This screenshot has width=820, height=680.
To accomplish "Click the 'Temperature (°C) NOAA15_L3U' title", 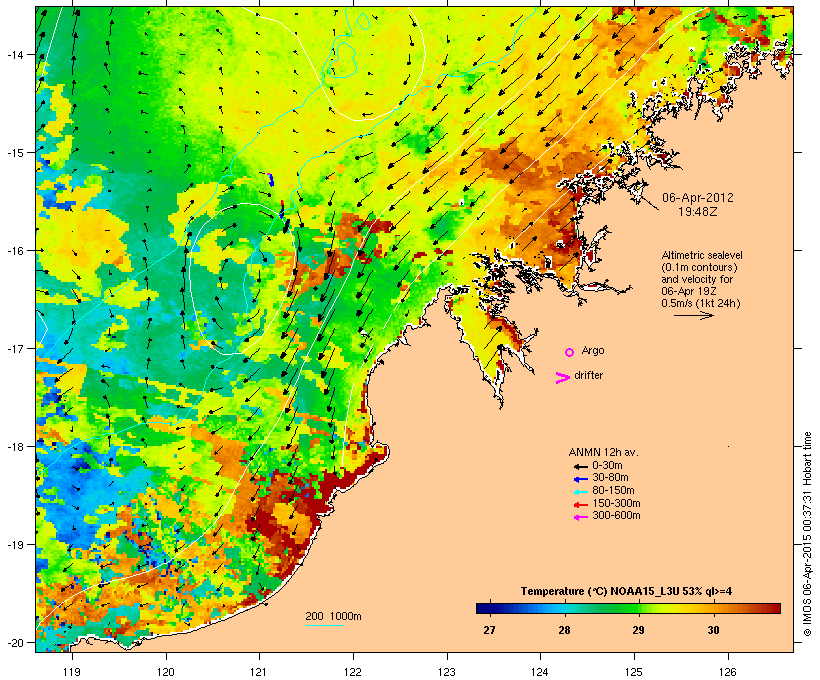I will (599, 592).
